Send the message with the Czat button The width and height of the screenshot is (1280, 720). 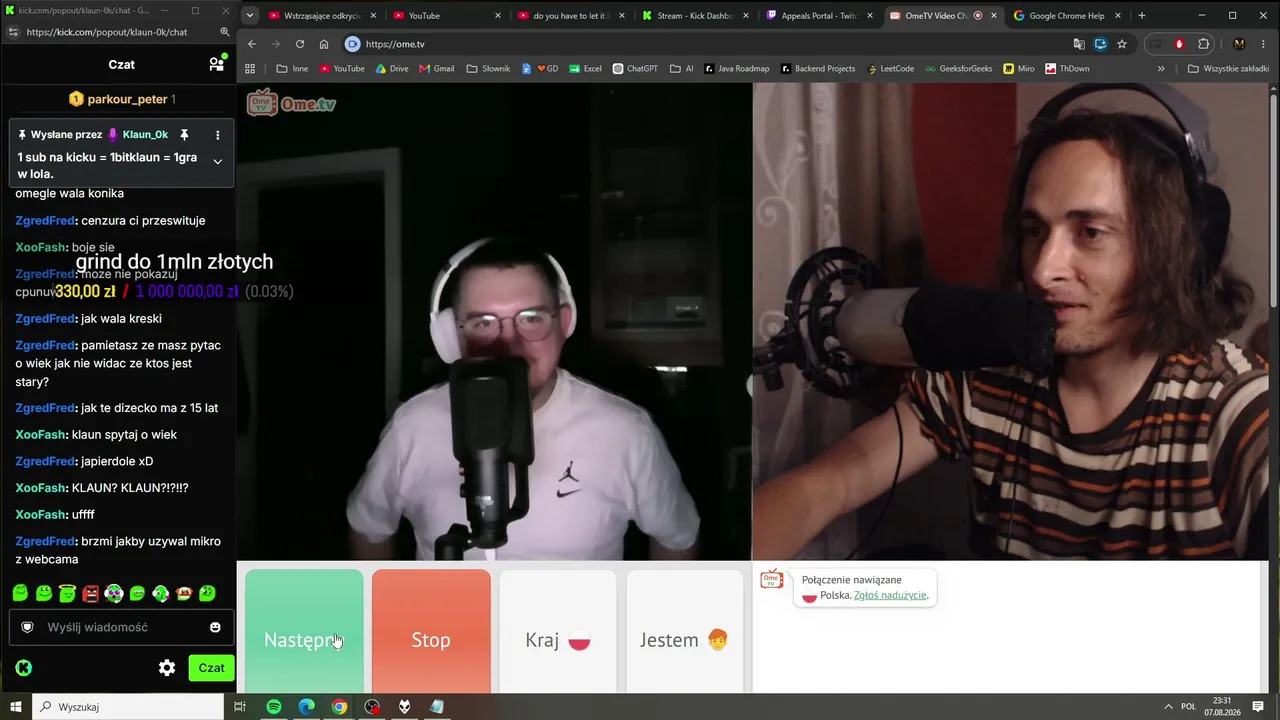(211, 668)
